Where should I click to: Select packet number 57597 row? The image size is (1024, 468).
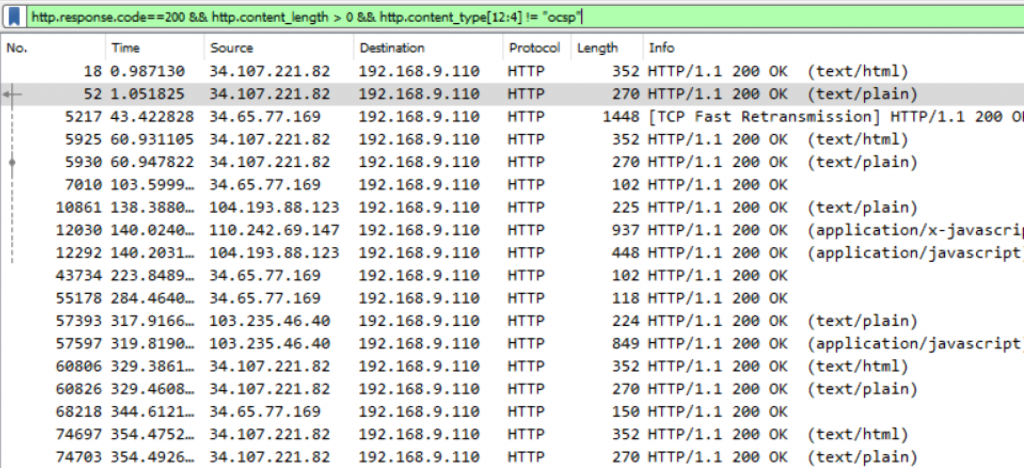[512, 343]
